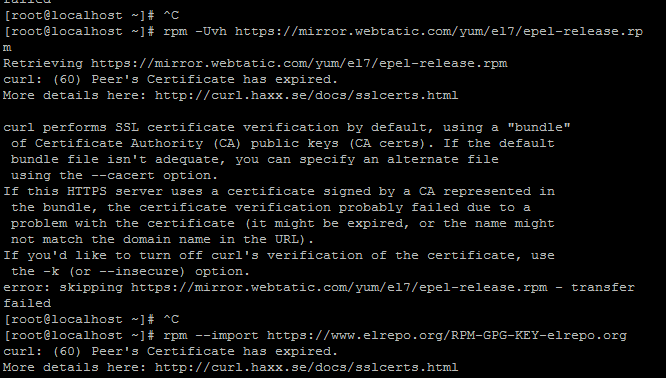Screen dimensions: 666x378
Task: Open the first curl.haxx.se sslcerts.html link
Action: click(307, 96)
